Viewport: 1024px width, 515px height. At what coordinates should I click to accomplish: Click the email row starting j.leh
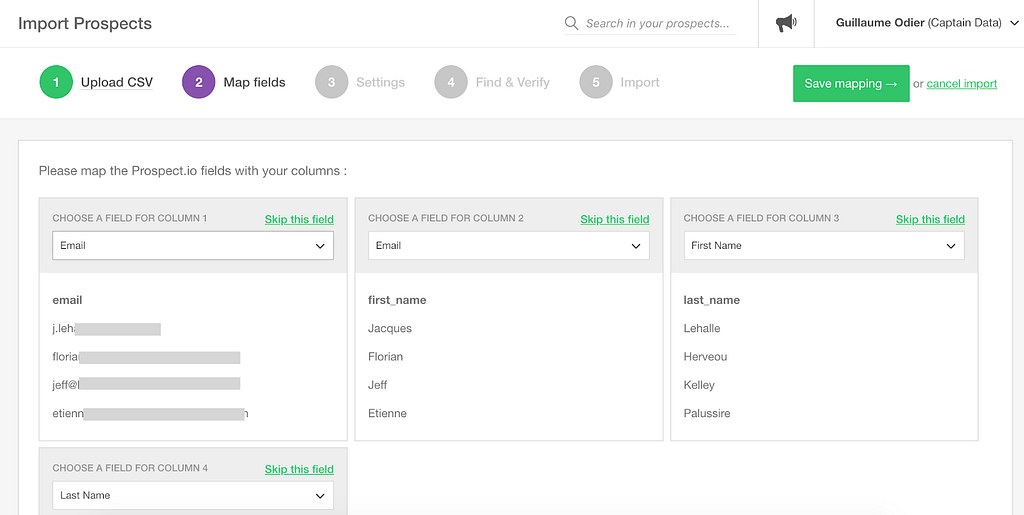click(x=106, y=328)
